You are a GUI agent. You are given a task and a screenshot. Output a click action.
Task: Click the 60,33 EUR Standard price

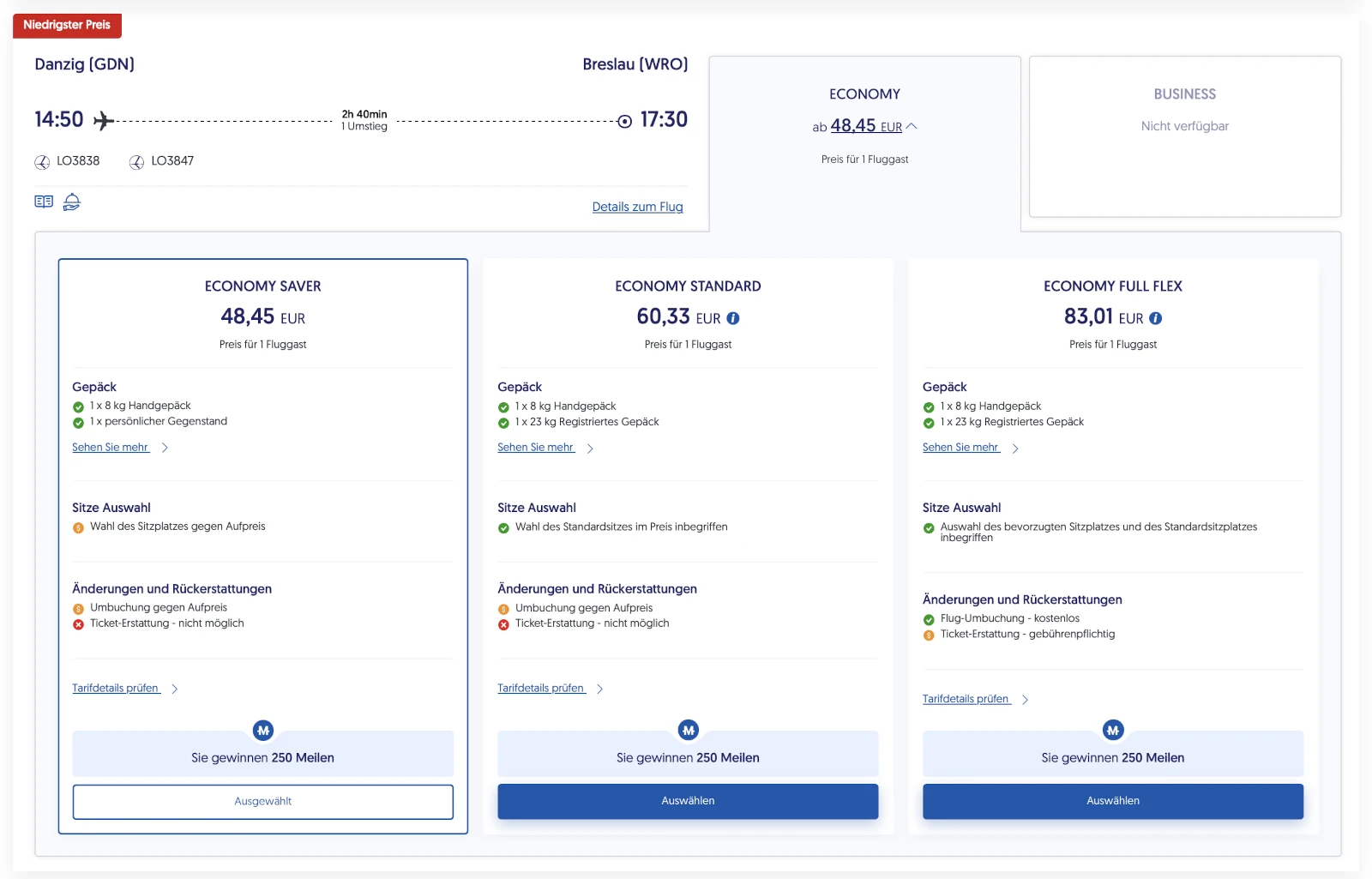pos(678,317)
